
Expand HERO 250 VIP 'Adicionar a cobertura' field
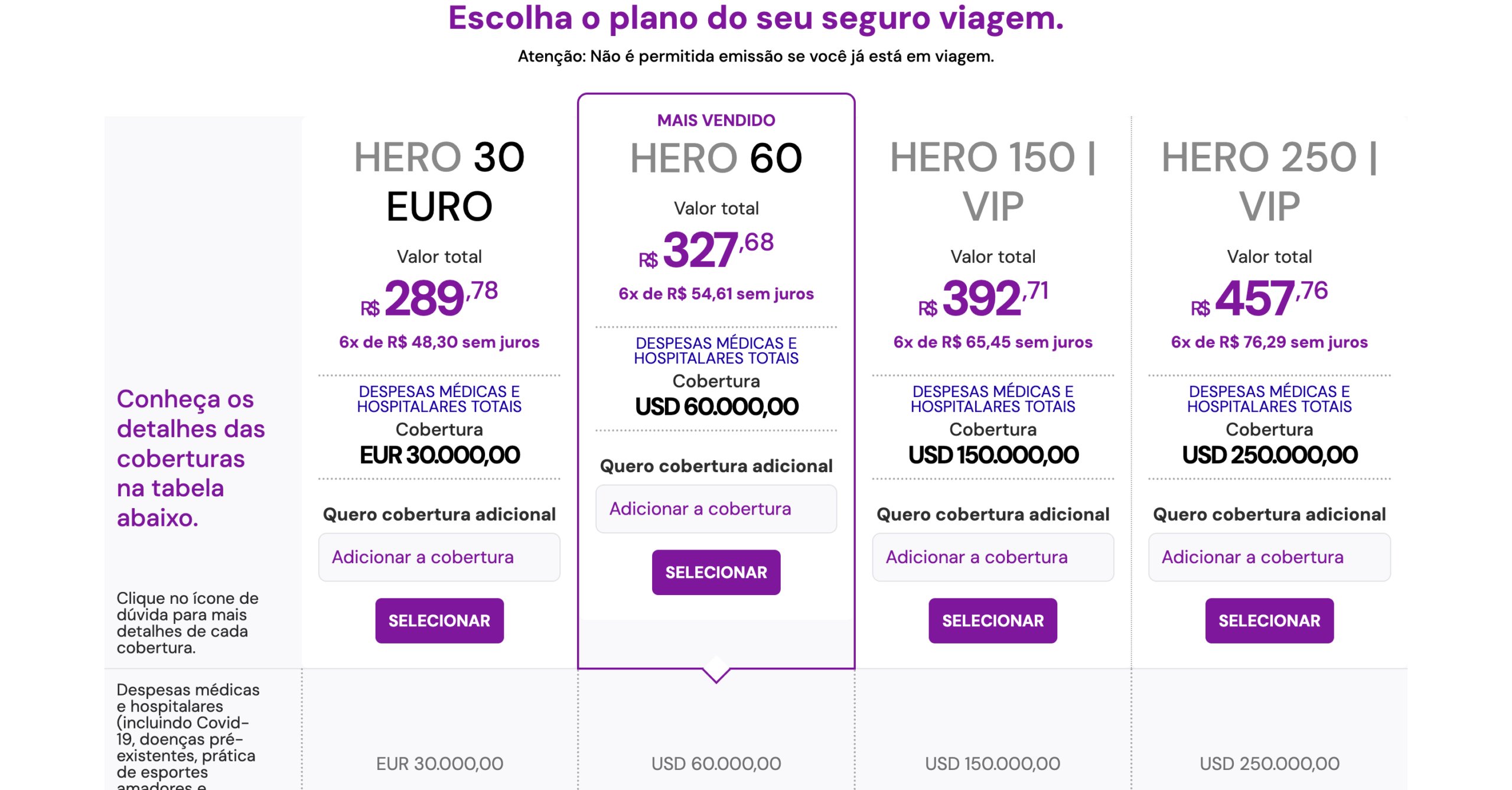1269,557
